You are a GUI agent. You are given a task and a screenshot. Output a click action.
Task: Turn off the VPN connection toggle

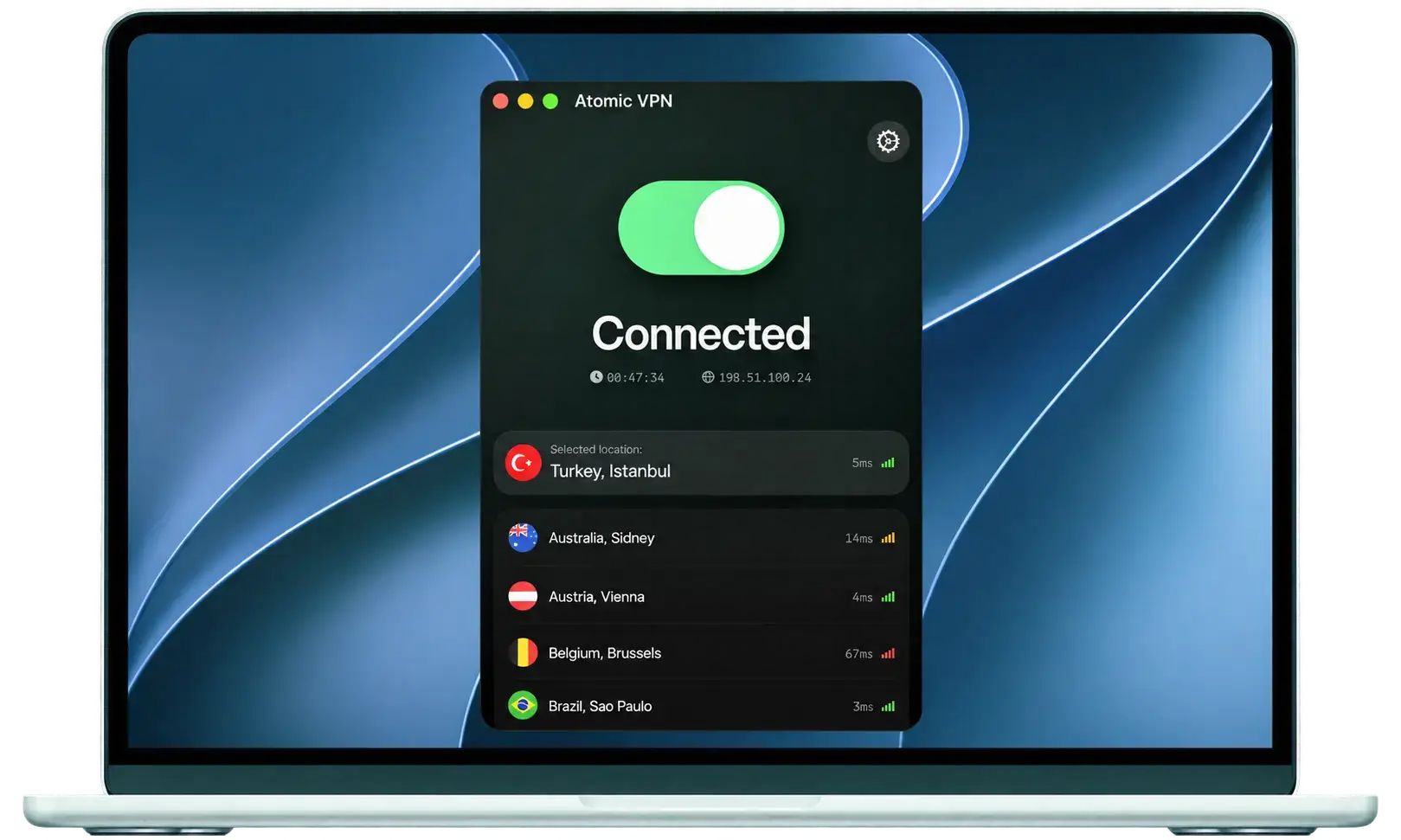[701, 228]
